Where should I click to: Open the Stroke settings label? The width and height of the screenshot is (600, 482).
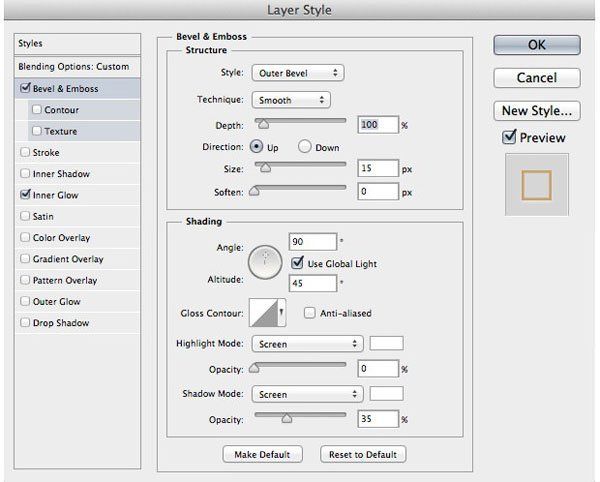coord(46,153)
